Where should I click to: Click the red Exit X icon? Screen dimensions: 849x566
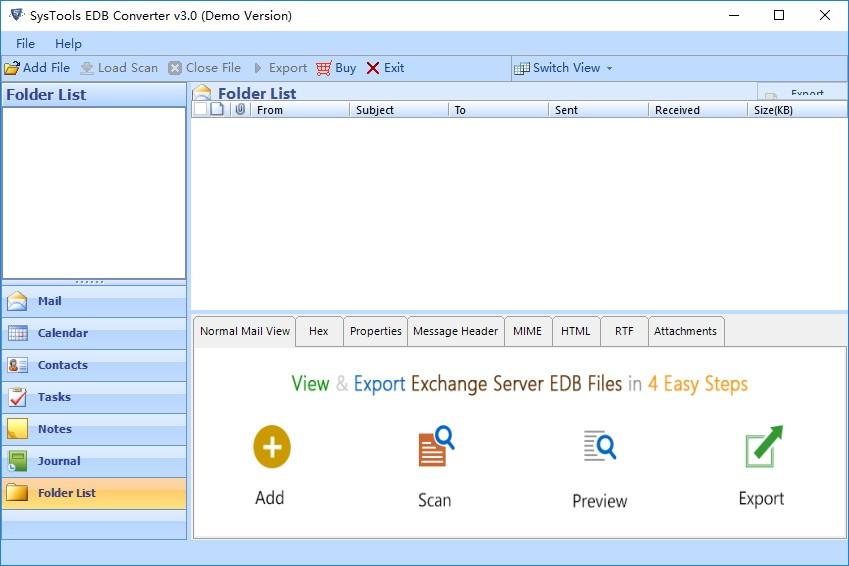(373, 68)
